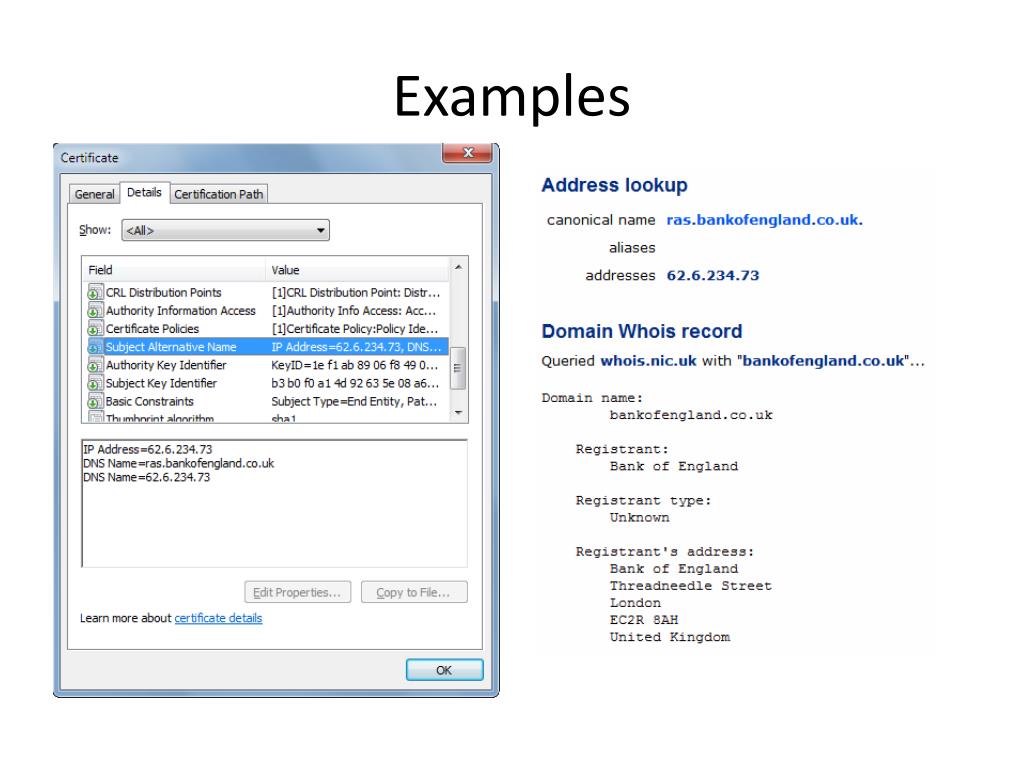Open the Show filter dropdown
This screenshot has height=768, width=1024.
click(x=225, y=231)
